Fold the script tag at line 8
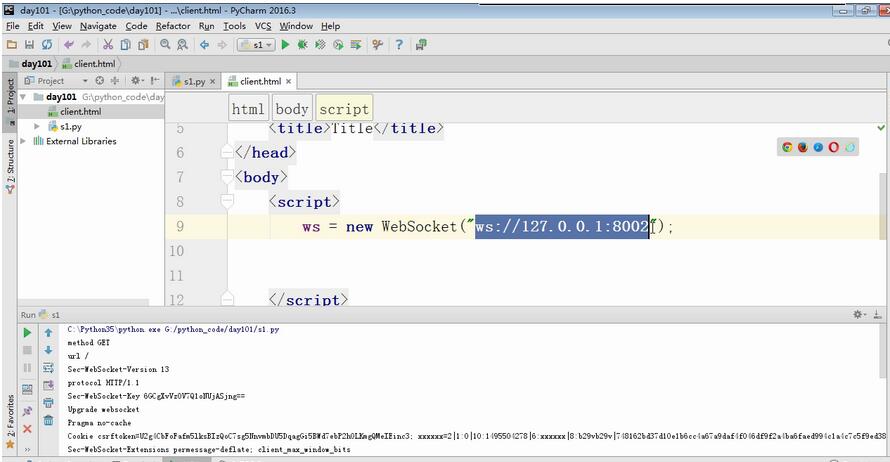Screen dimensions: 890x462 (x=227, y=201)
